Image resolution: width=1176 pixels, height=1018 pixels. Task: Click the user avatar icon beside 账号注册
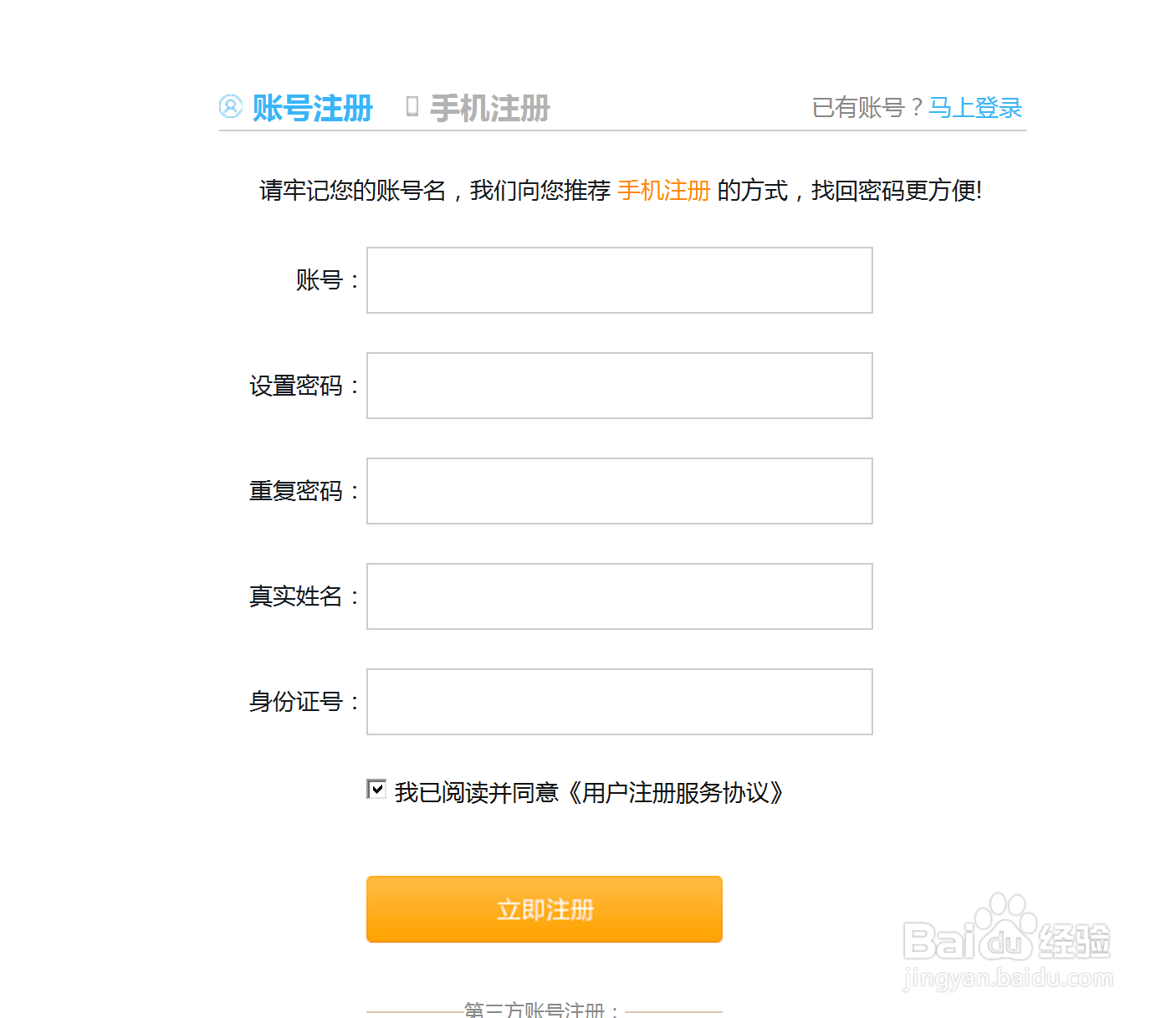[230, 107]
